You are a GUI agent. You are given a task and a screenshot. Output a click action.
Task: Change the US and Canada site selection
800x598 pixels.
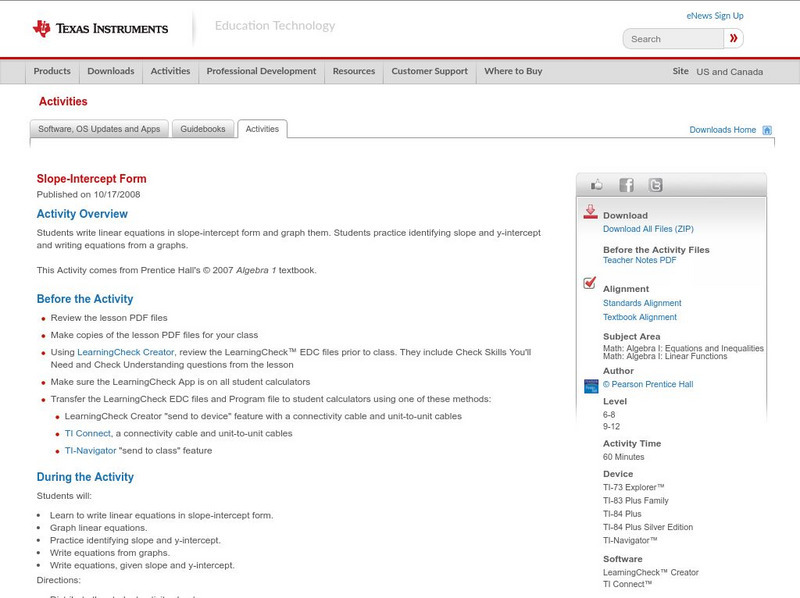point(729,72)
